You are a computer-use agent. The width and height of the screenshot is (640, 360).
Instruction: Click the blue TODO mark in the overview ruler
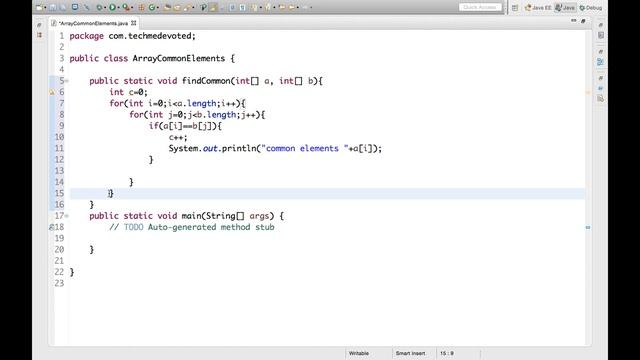(588, 227)
